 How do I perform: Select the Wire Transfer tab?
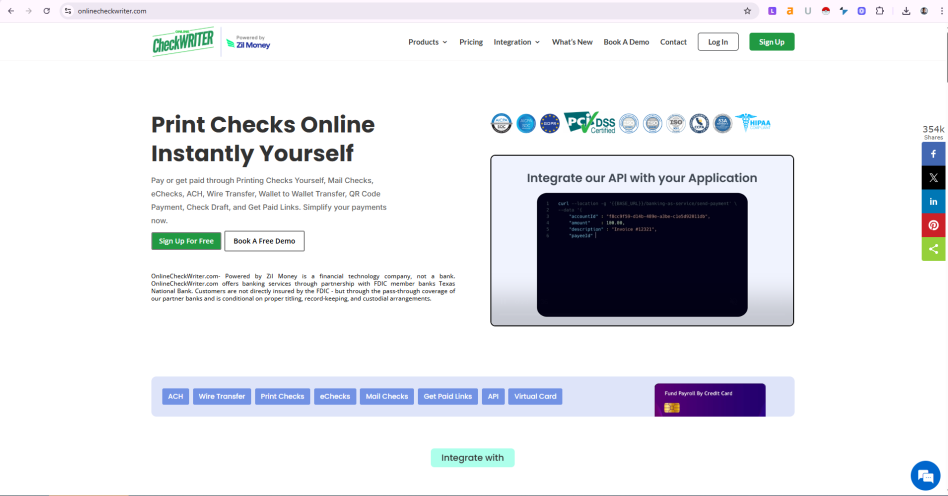221,396
